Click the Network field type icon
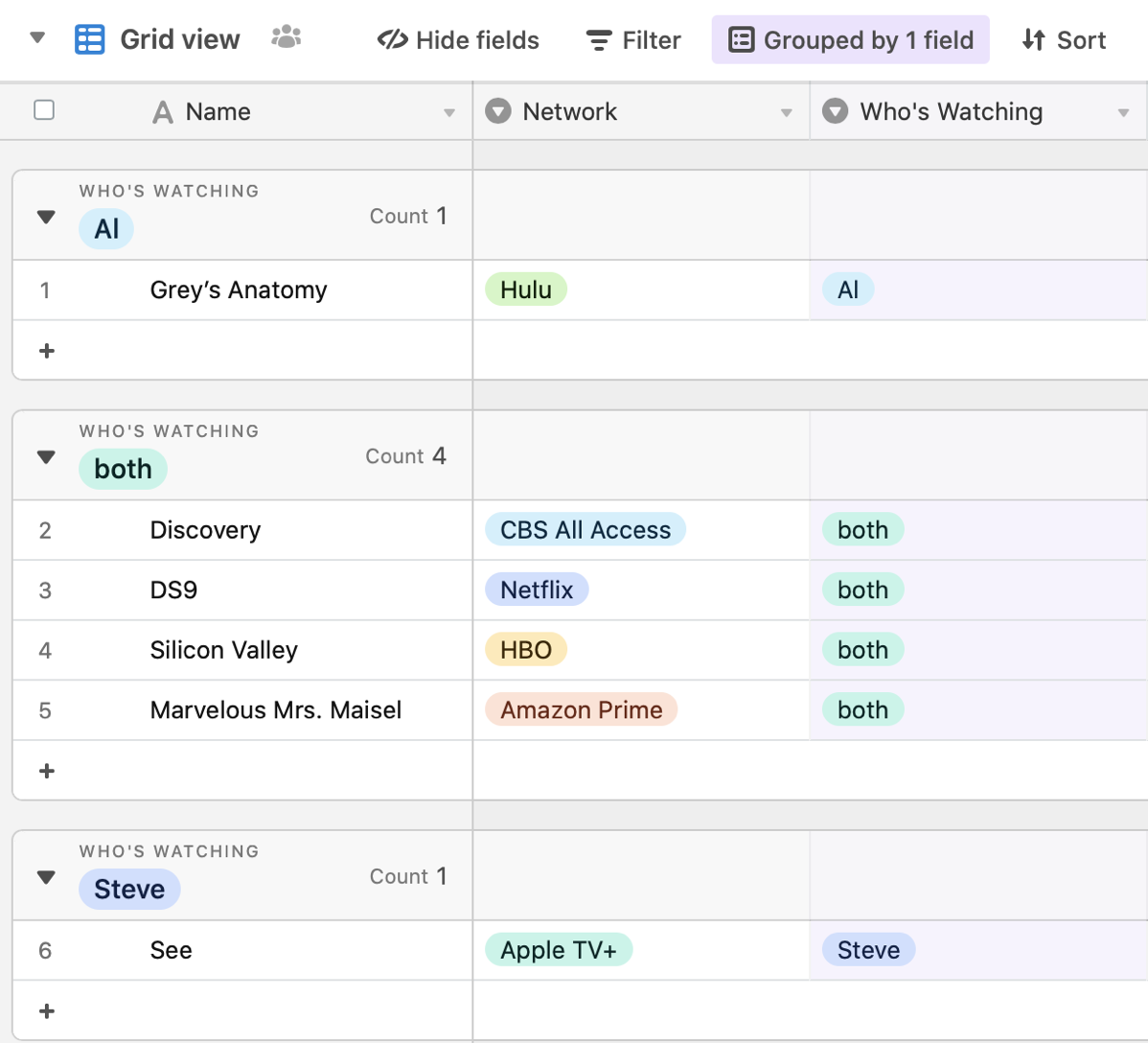Image resolution: width=1148 pixels, height=1043 pixels. (x=497, y=111)
